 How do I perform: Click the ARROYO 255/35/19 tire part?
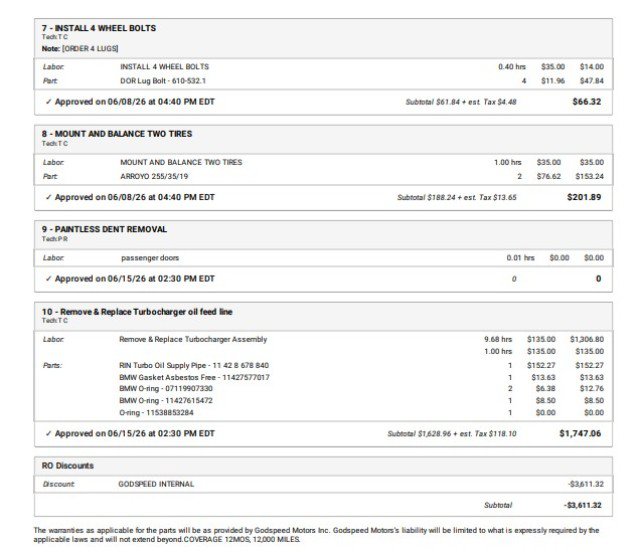(154, 176)
